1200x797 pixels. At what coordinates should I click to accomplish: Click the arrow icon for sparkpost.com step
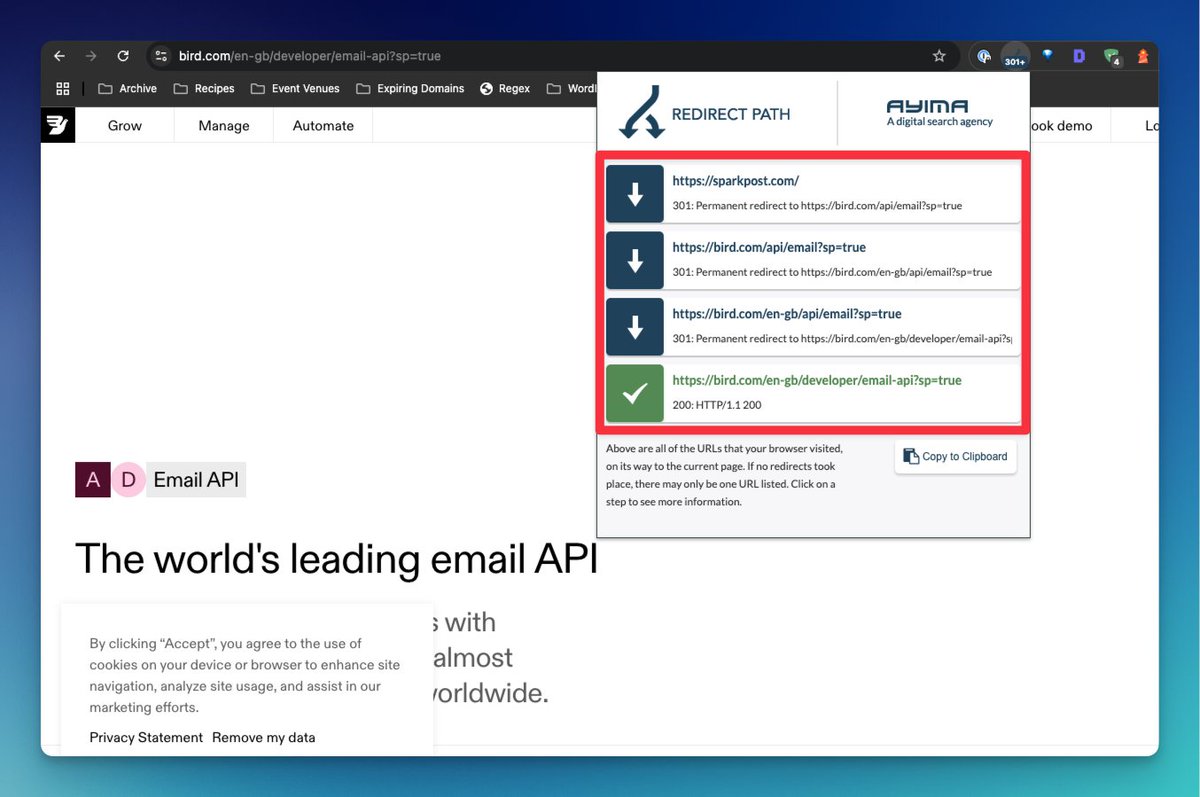coord(635,194)
